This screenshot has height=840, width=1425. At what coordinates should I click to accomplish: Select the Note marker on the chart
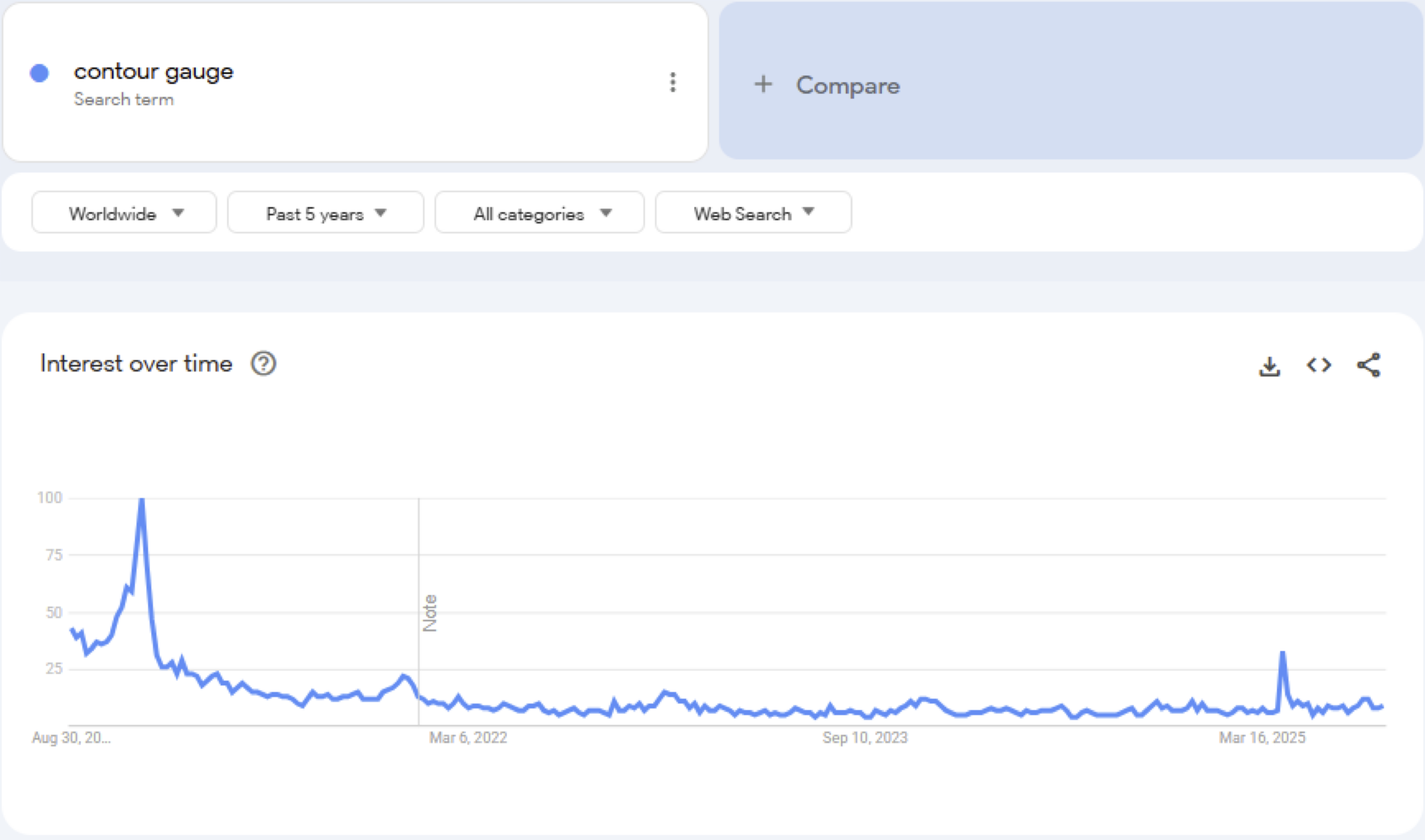[430, 613]
